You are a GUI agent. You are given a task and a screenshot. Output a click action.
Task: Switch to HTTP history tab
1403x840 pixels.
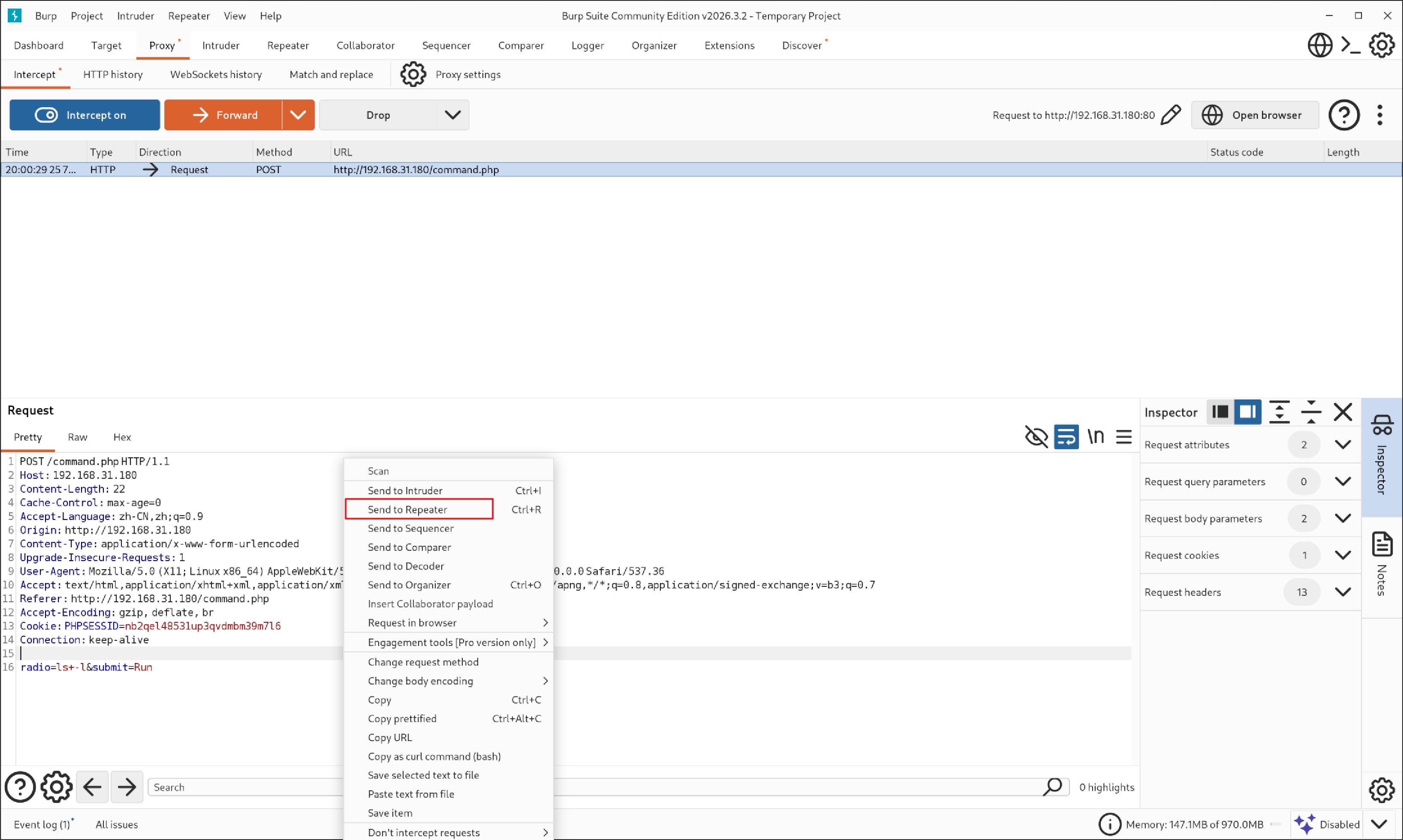113,74
